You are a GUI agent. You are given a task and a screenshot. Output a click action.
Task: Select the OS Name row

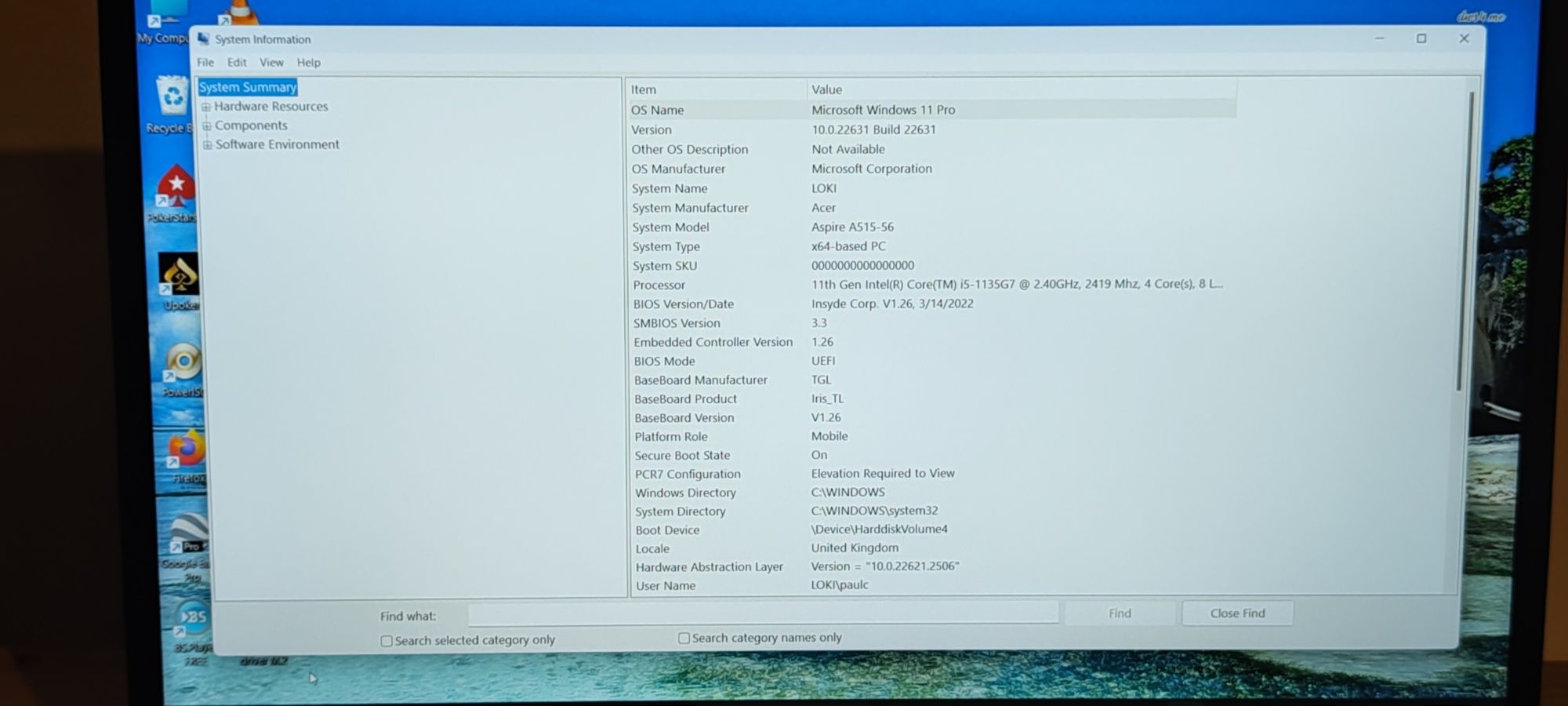pyautogui.click(x=931, y=110)
